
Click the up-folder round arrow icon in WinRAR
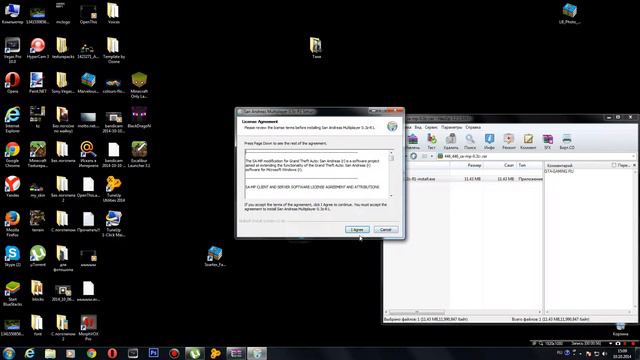coord(413,156)
